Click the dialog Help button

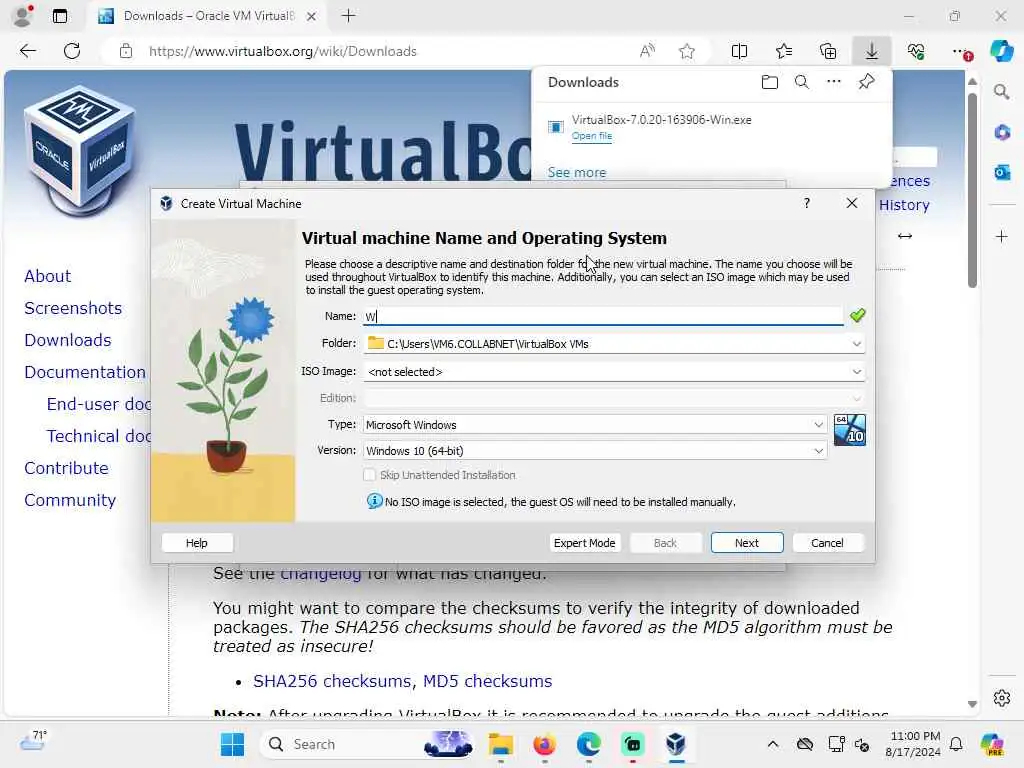[x=197, y=543]
